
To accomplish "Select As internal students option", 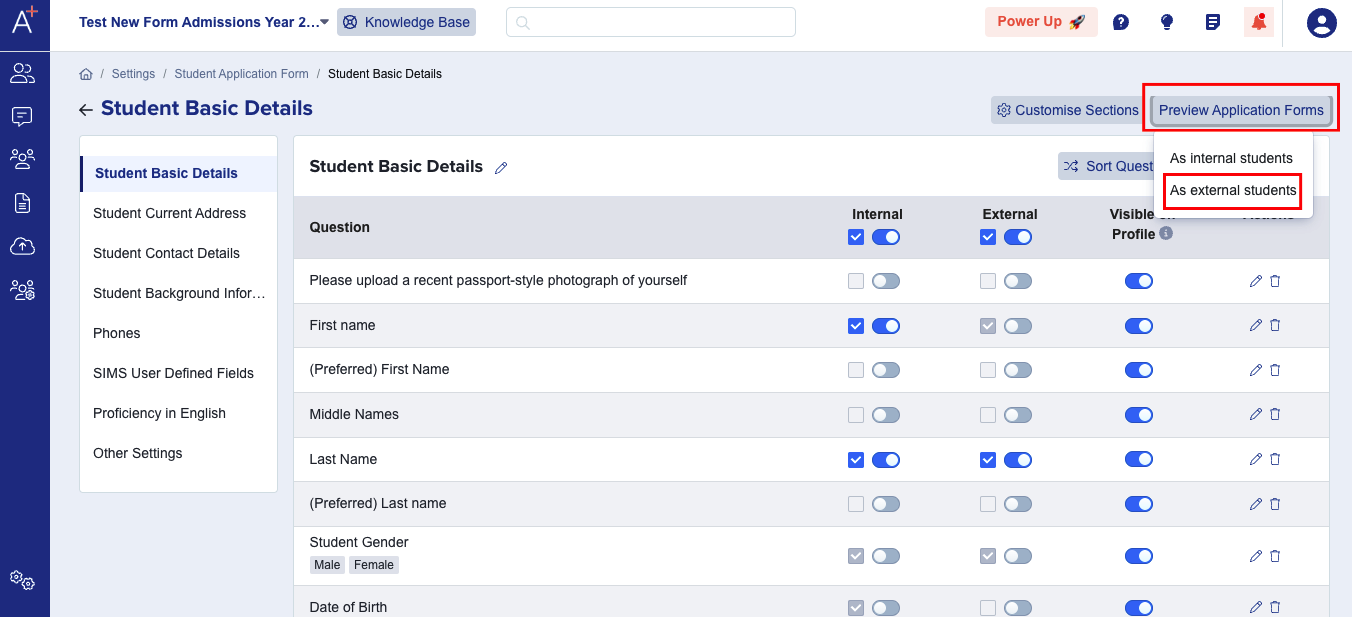I will [1231, 158].
